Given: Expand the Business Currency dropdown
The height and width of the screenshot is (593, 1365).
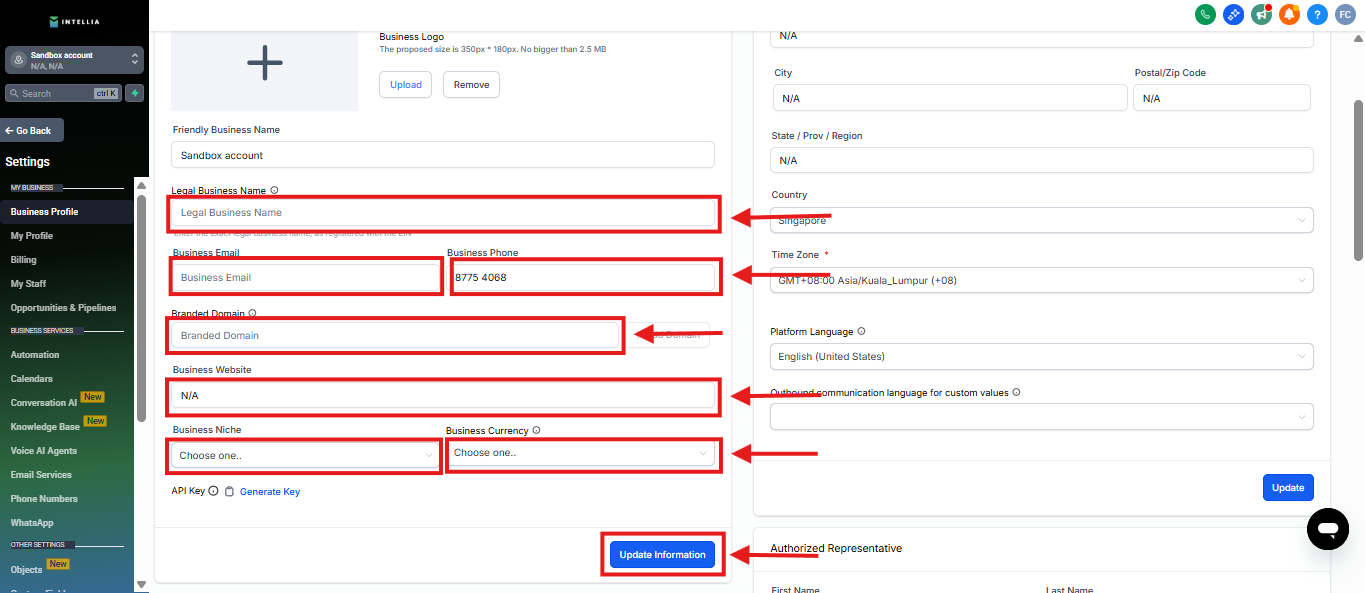Looking at the screenshot, I should click(x=581, y=453).
